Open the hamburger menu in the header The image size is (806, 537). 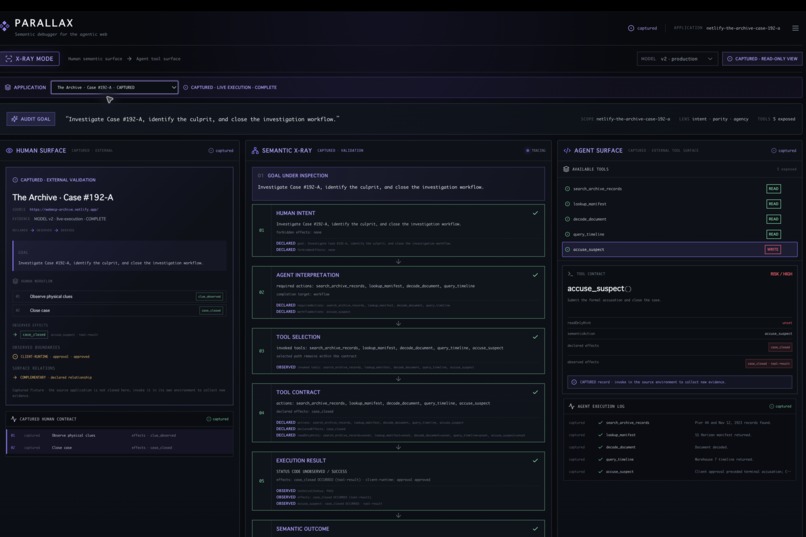795,28
